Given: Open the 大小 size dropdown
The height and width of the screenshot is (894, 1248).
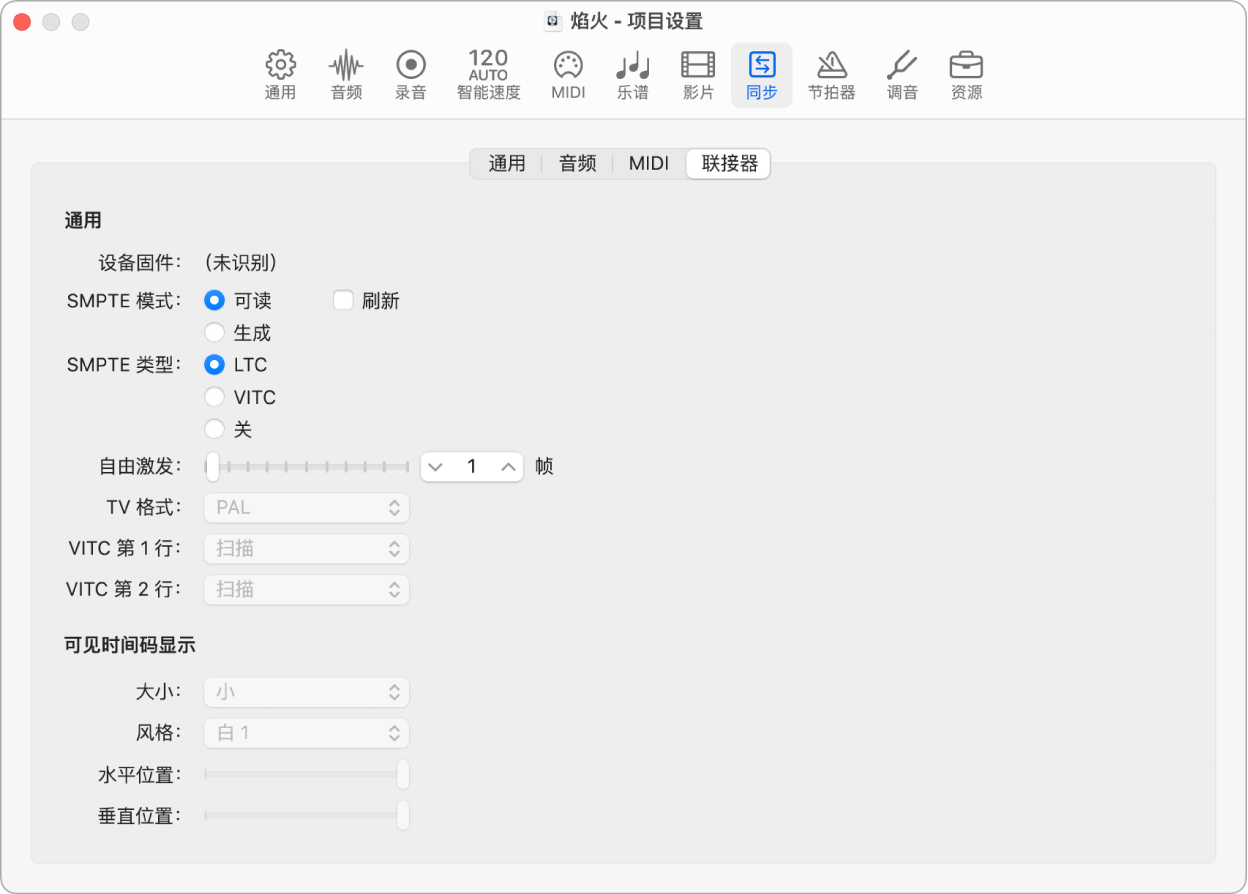Looking at the screenshot, I should click(307, 691).
